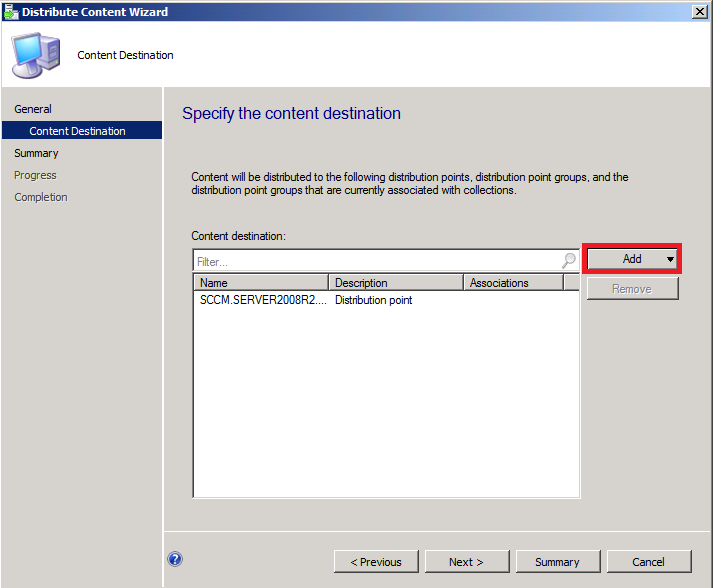Click inside the Filter input field
This screenshot has height=588, width=713.
click(x=377, y=261)
